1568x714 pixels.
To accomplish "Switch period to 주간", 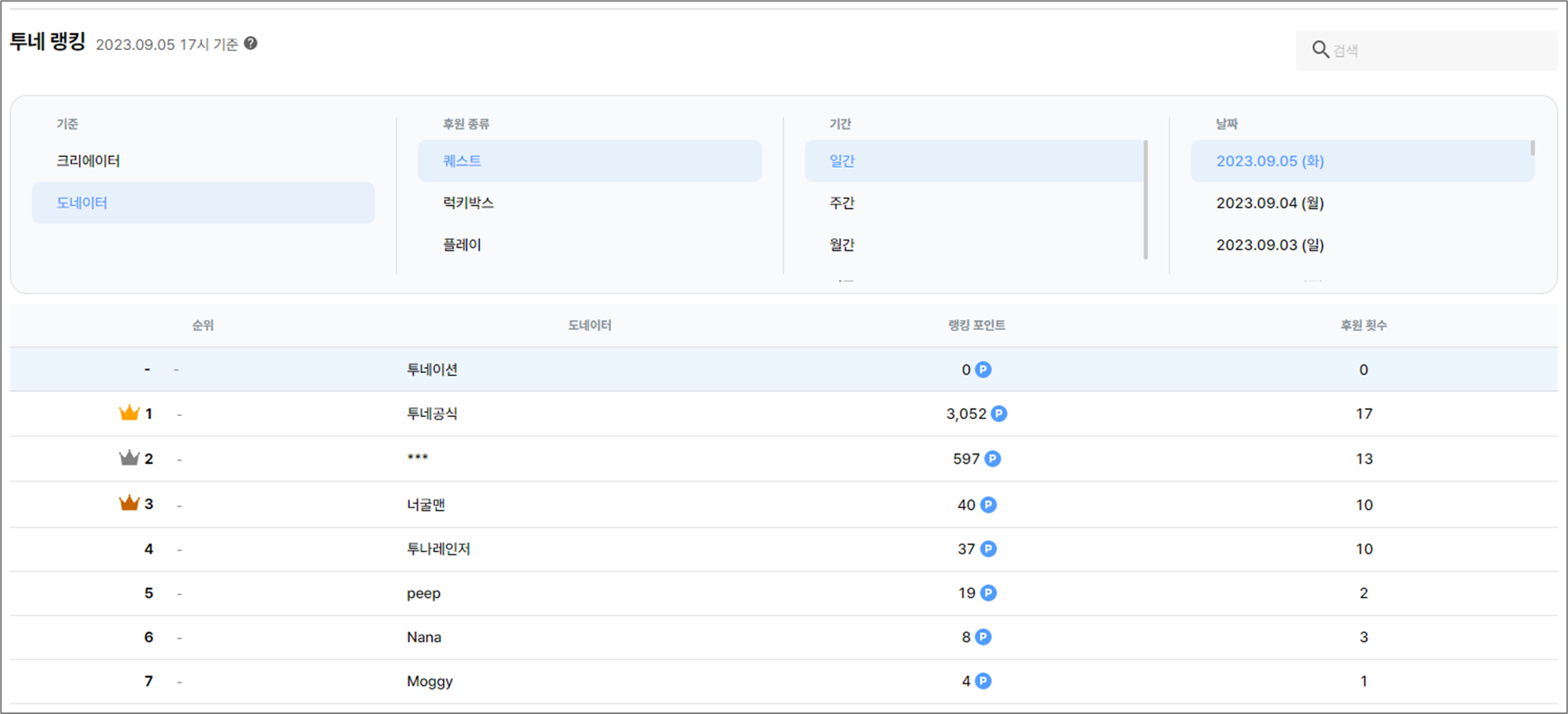I will click(x=842, y=203).
